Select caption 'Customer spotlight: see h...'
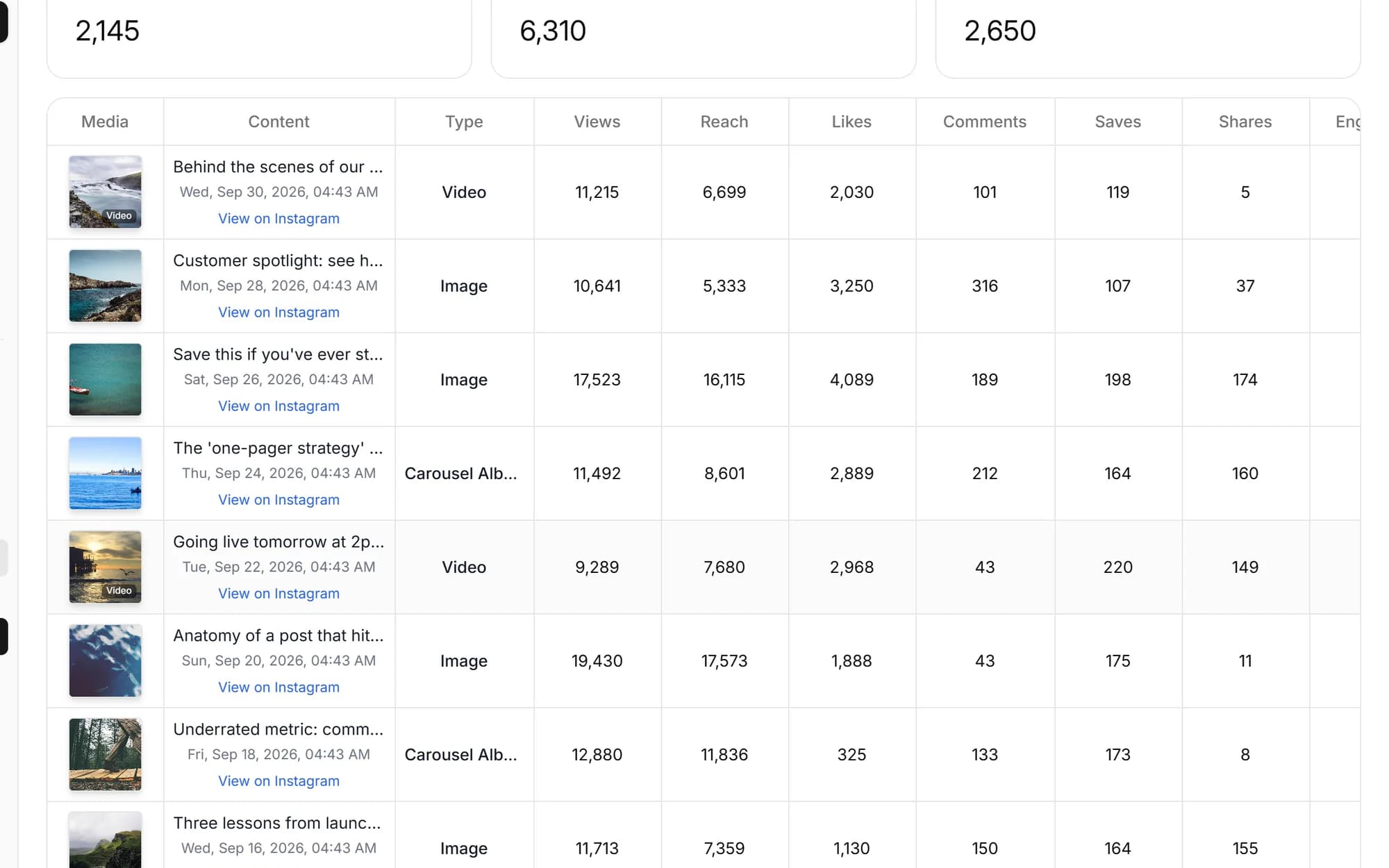 pos(278,260)
